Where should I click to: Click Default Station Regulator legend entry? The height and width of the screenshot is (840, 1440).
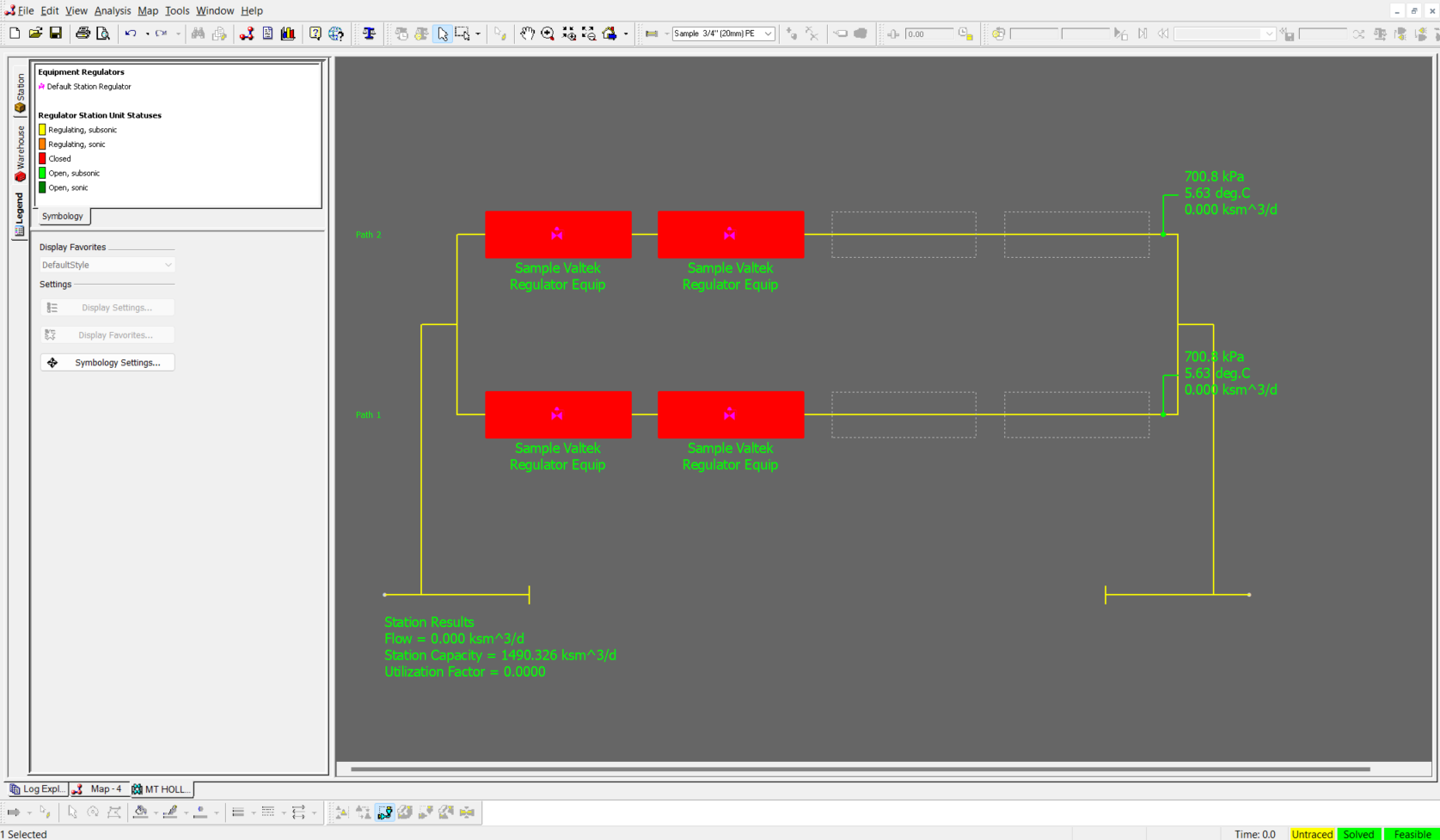84,86
